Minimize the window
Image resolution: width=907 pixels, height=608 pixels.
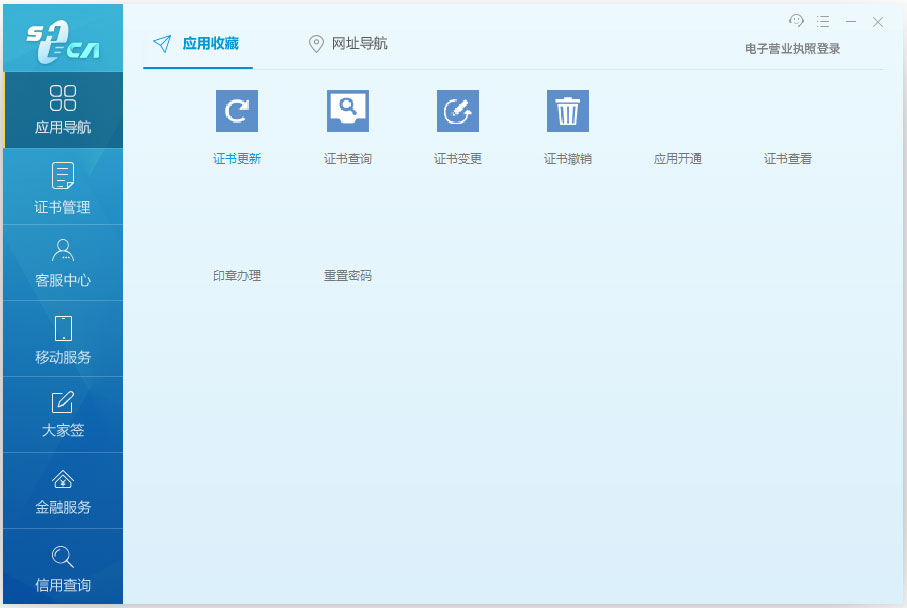(850, 21)
